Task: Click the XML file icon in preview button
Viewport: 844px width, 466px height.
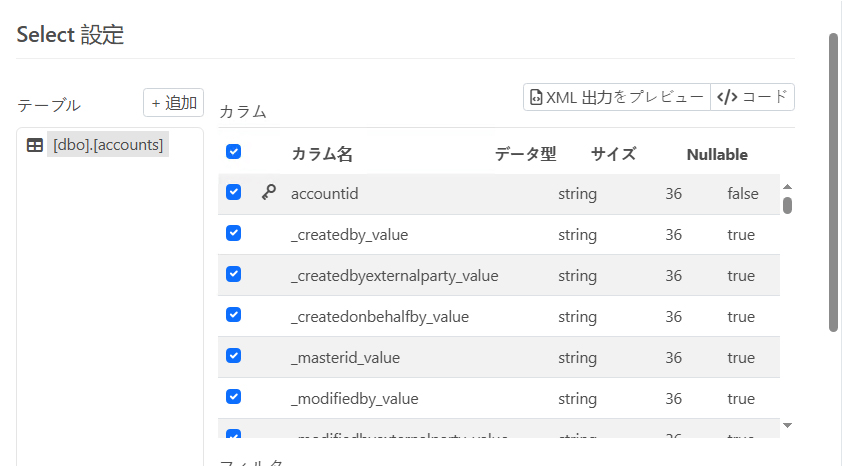Action: [x=537, y=97]
